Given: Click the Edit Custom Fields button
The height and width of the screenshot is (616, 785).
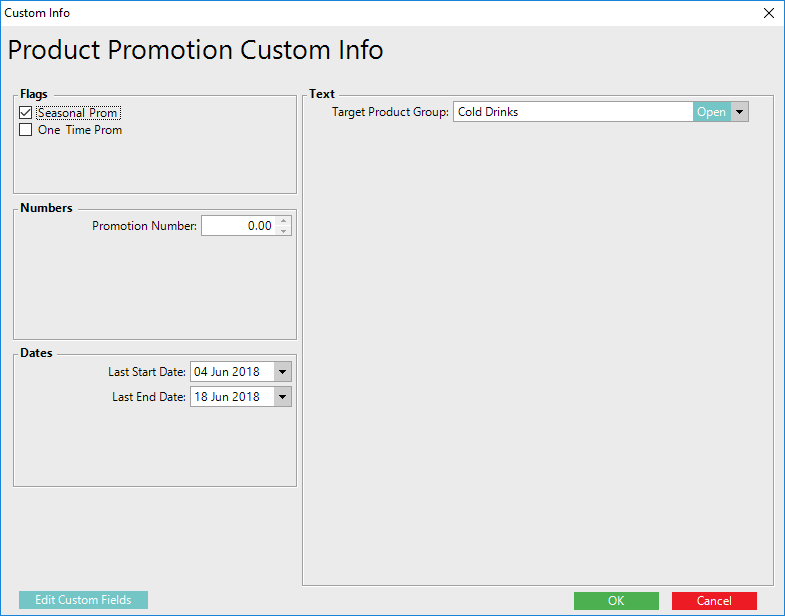Looking at the screenshot, I should click(83, 600).
